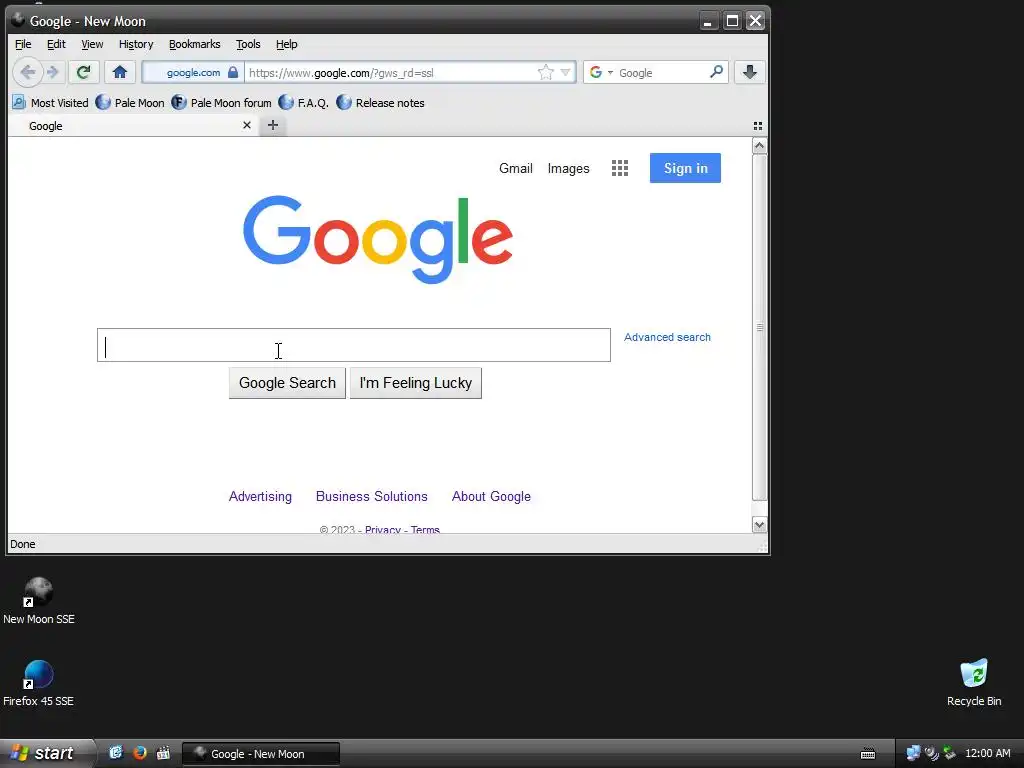Click third quick launch taskbar icon
The image size is (1024, 768).
[163, 753]
